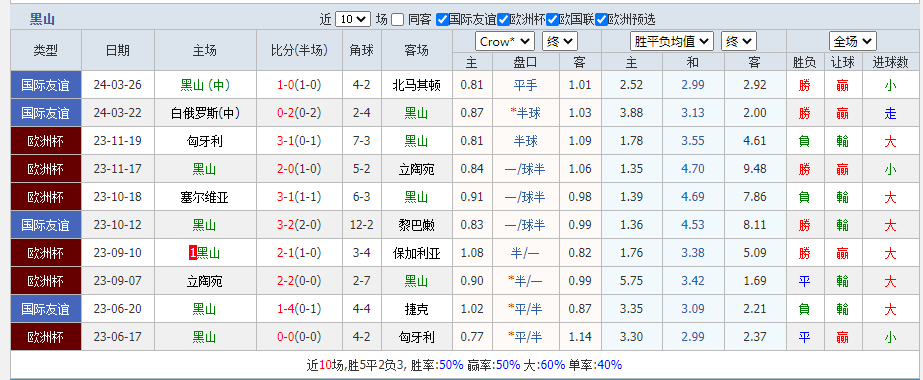Click the blue 平 result in 23-09-07 row
The image size is (923, 380).
[x=804, y=282]
